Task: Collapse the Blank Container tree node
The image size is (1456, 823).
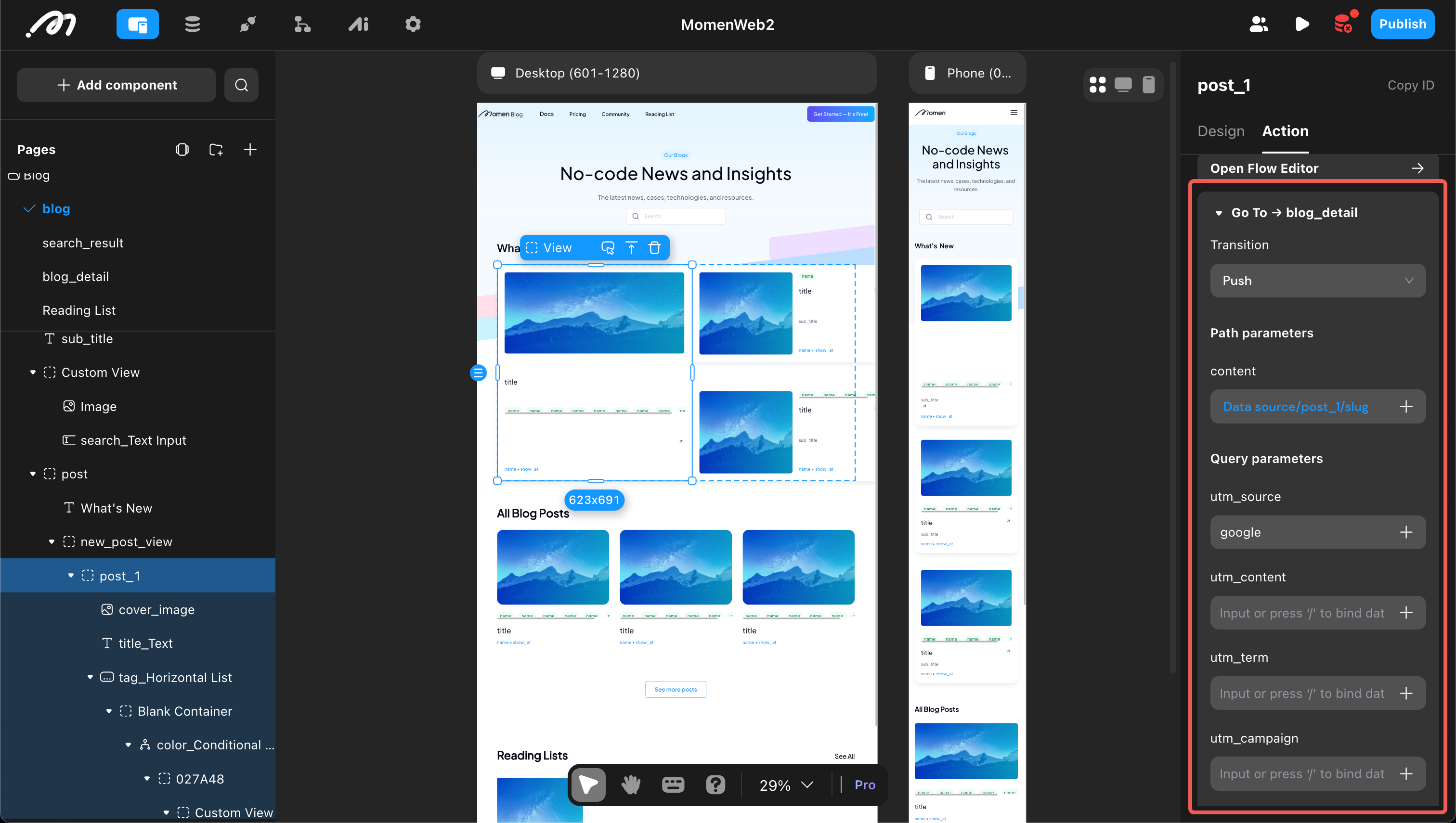Action: (x=109, y=711)
